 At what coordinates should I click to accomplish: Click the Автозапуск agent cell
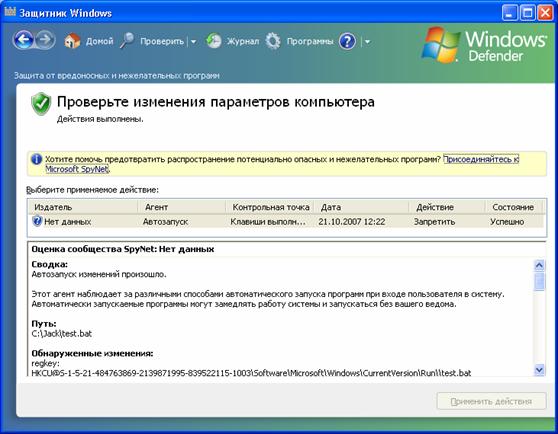[x=165, y=222]
